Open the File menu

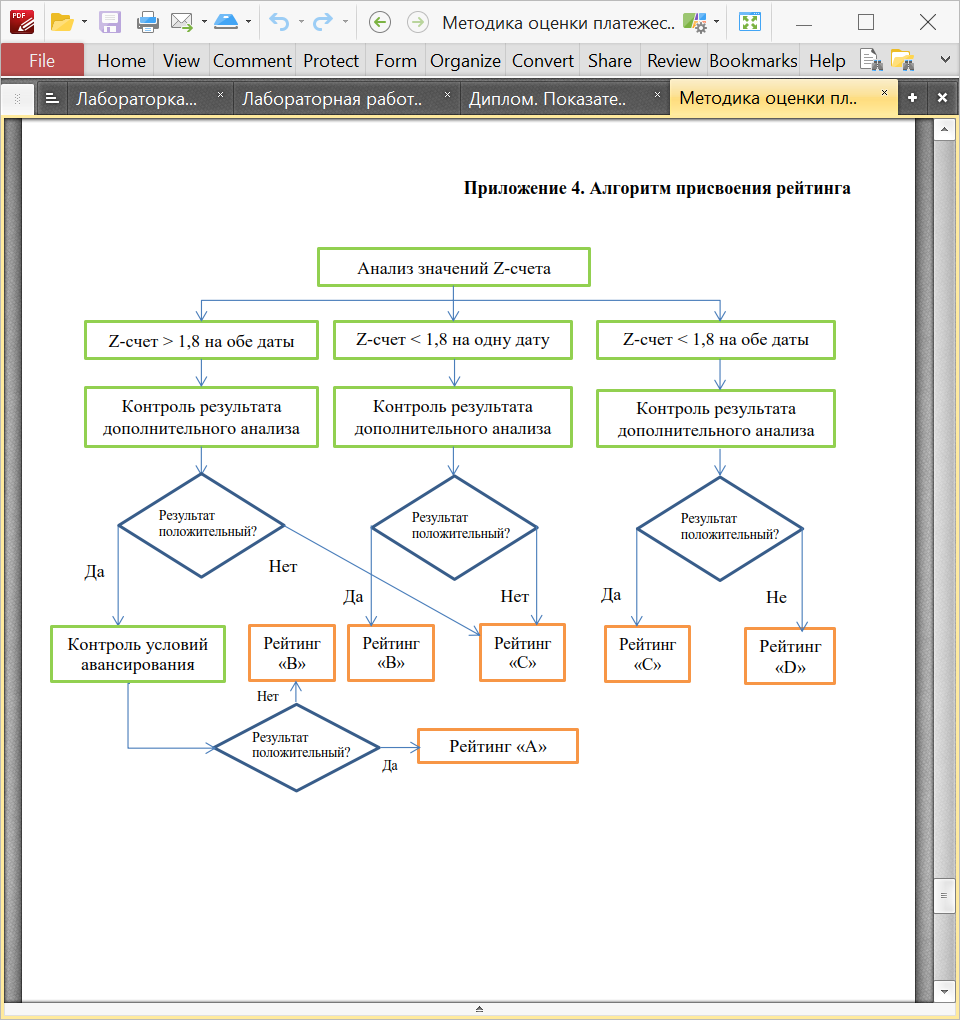point(42,61)
